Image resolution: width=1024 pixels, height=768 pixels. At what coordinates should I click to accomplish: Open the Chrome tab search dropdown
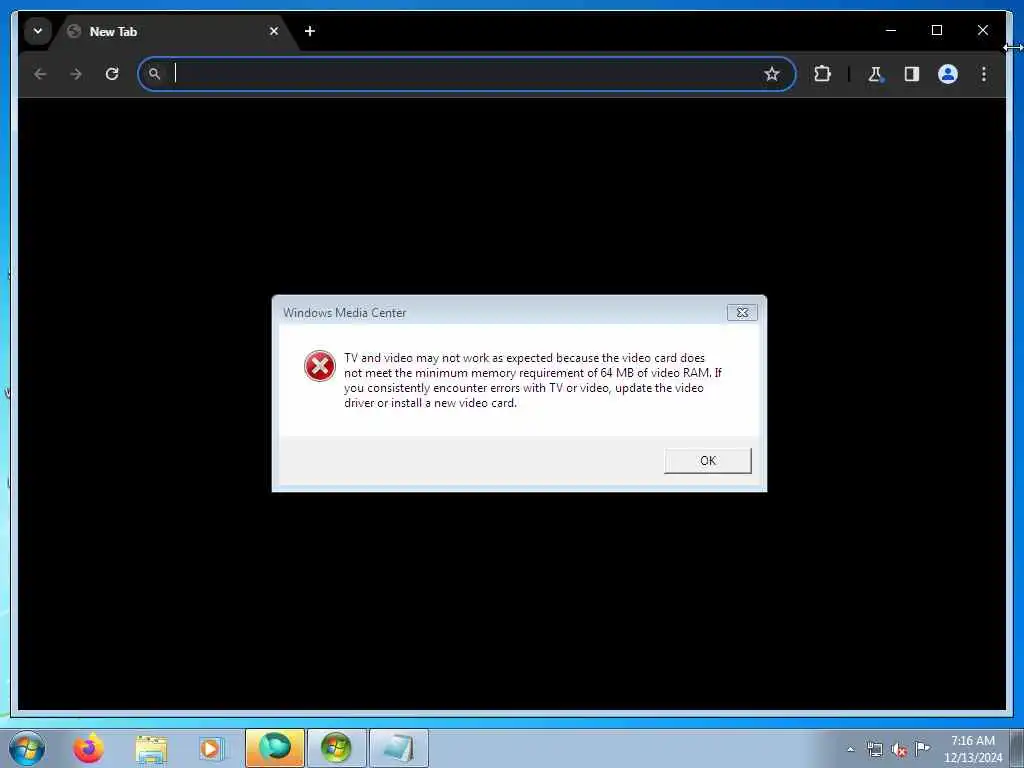[x=38, y=31]
